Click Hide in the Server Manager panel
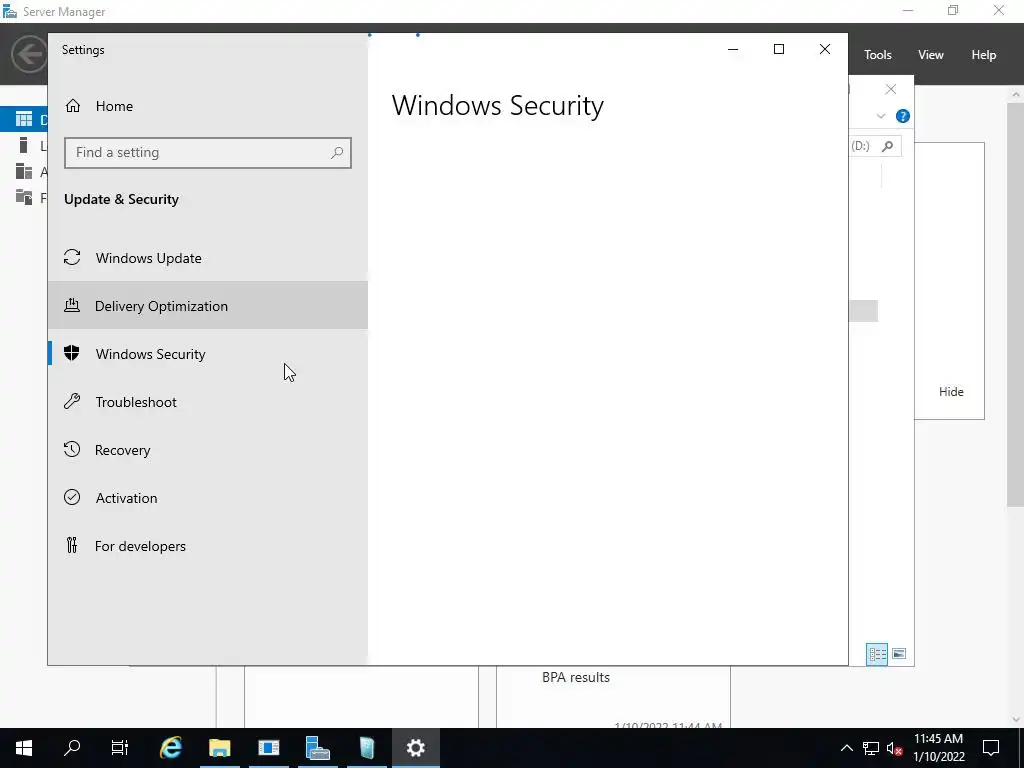1024x768 pixels. coord(951,392)
